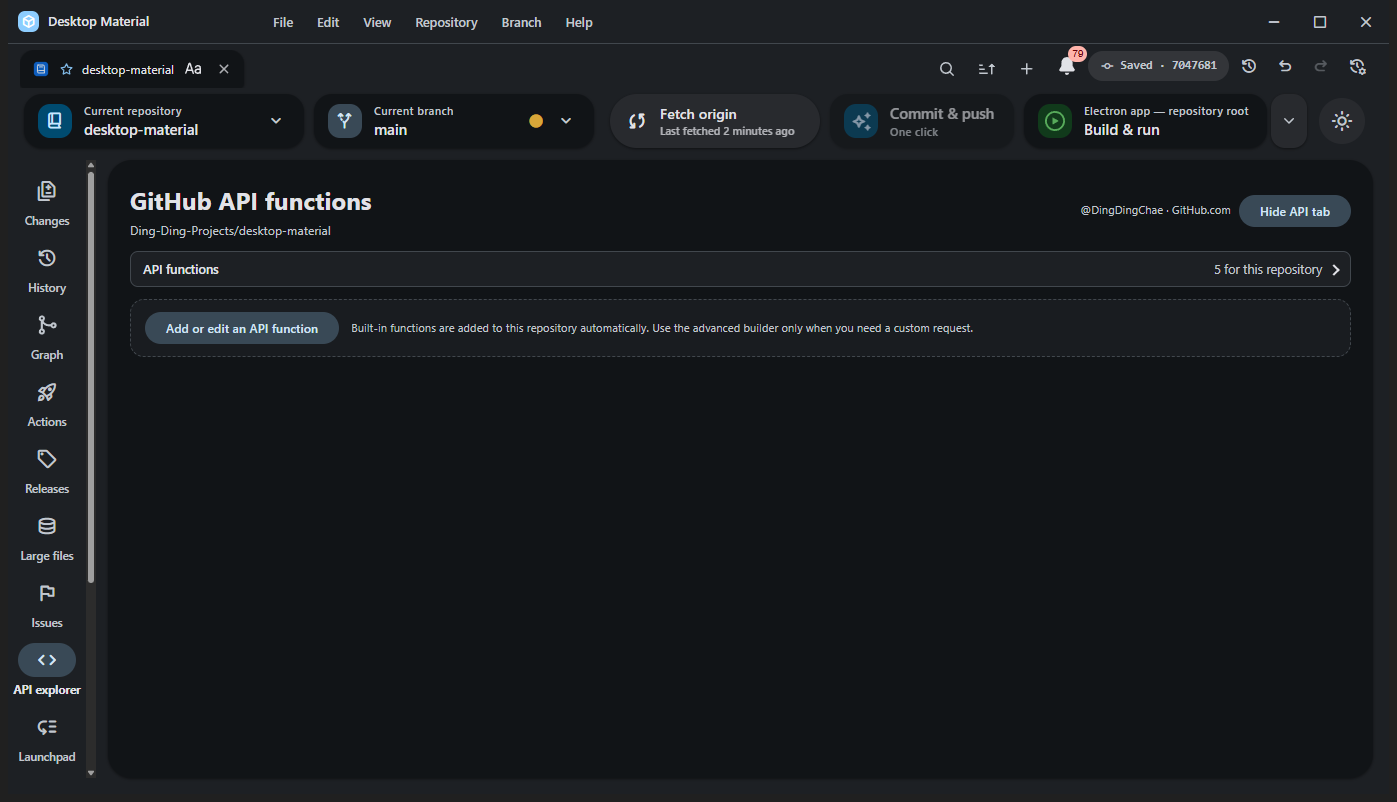Open the View menu
The width and height of the screenshot is (1397, 802).
point(377,22)
